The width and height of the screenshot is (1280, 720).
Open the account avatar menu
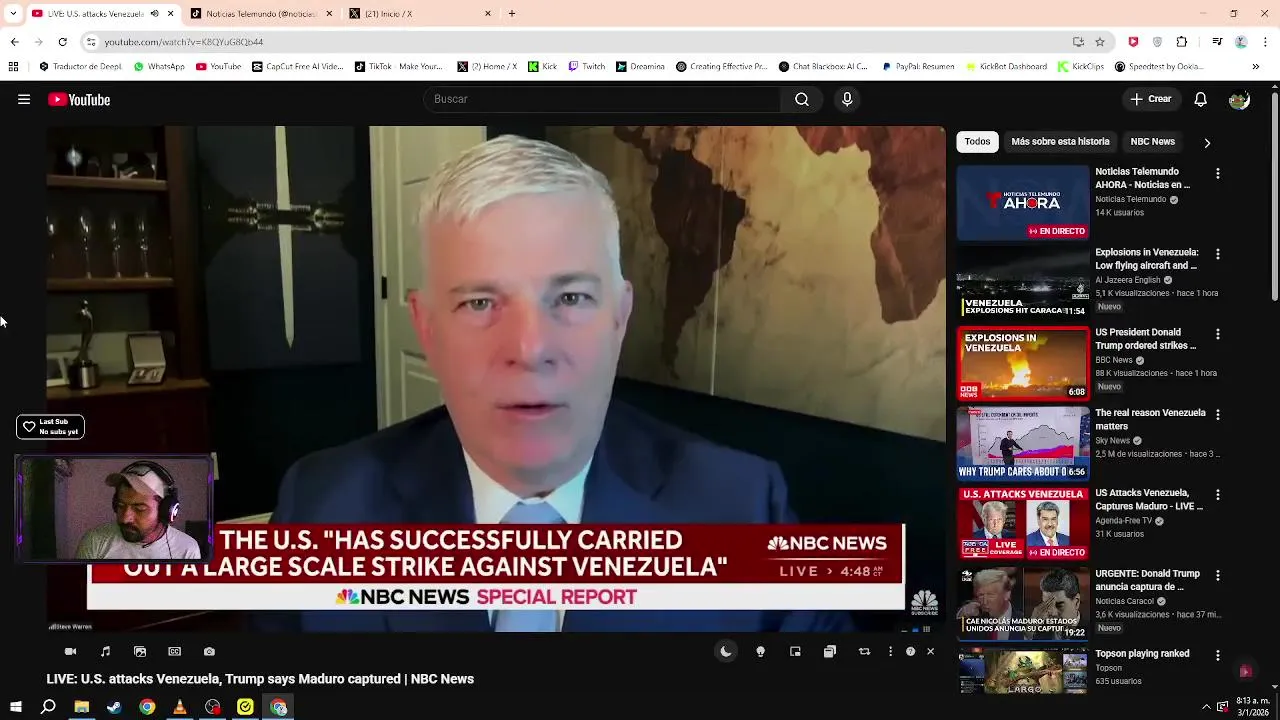click(1239, 99)
